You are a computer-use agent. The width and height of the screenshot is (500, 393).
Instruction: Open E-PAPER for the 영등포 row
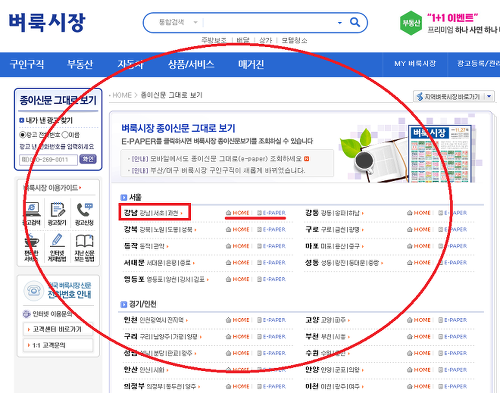pyautogui.click(x=271, y=279)
